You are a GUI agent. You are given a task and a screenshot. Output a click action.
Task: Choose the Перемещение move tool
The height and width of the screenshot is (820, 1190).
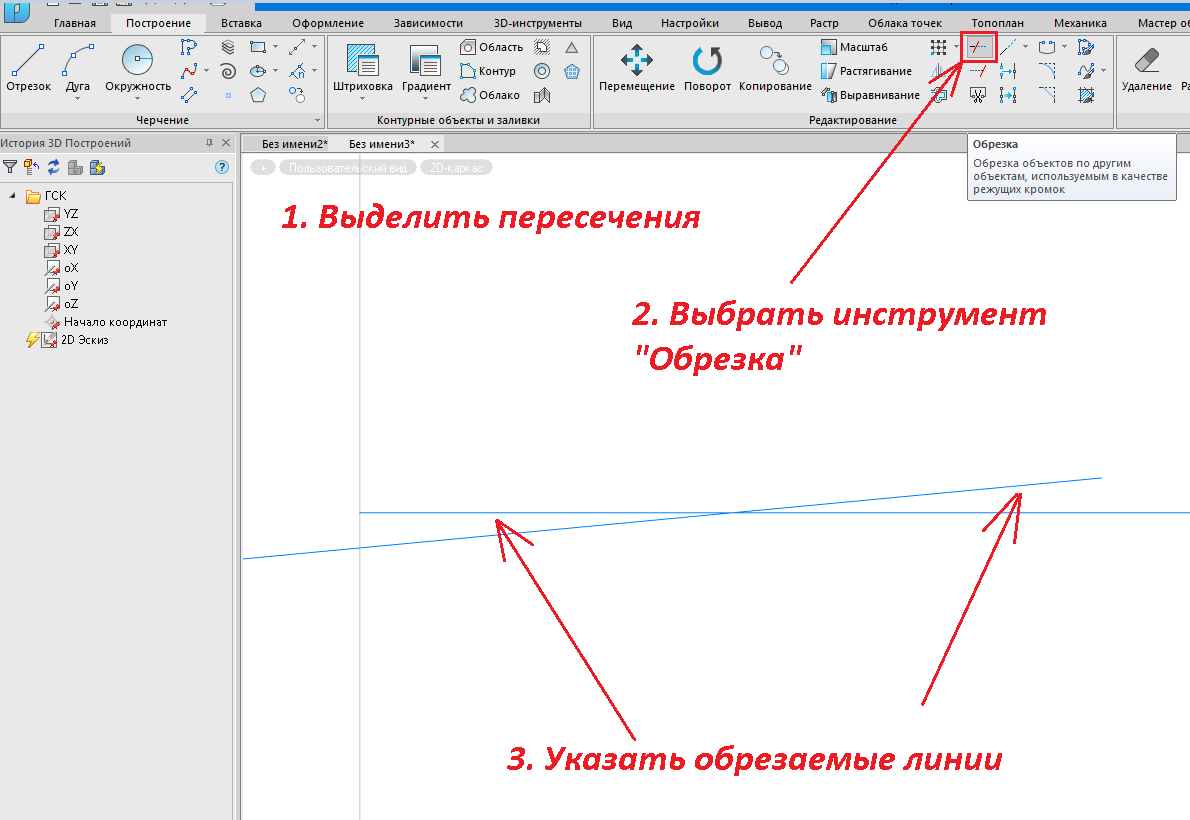coord(636,68)
